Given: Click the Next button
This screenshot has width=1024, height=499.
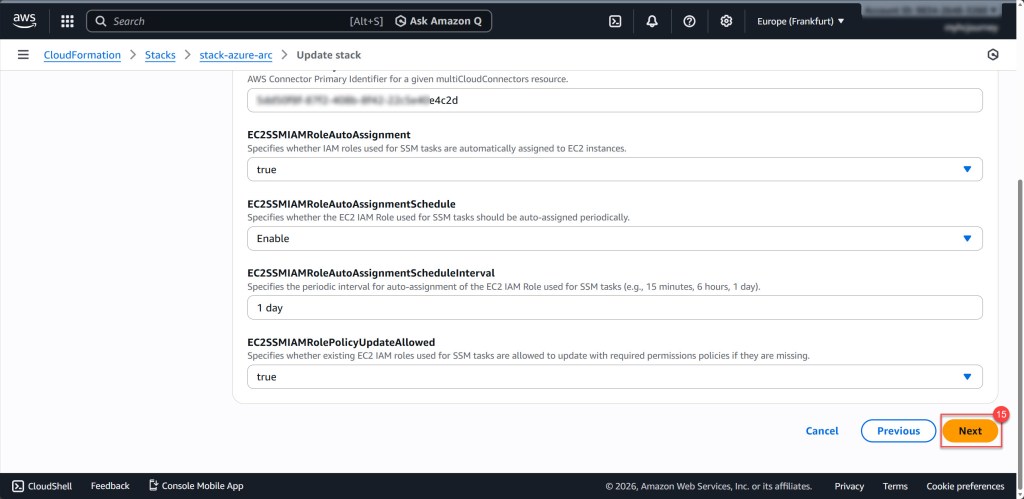Looking at the screenshot, I should pyautogui.click(x=970, y=431).
